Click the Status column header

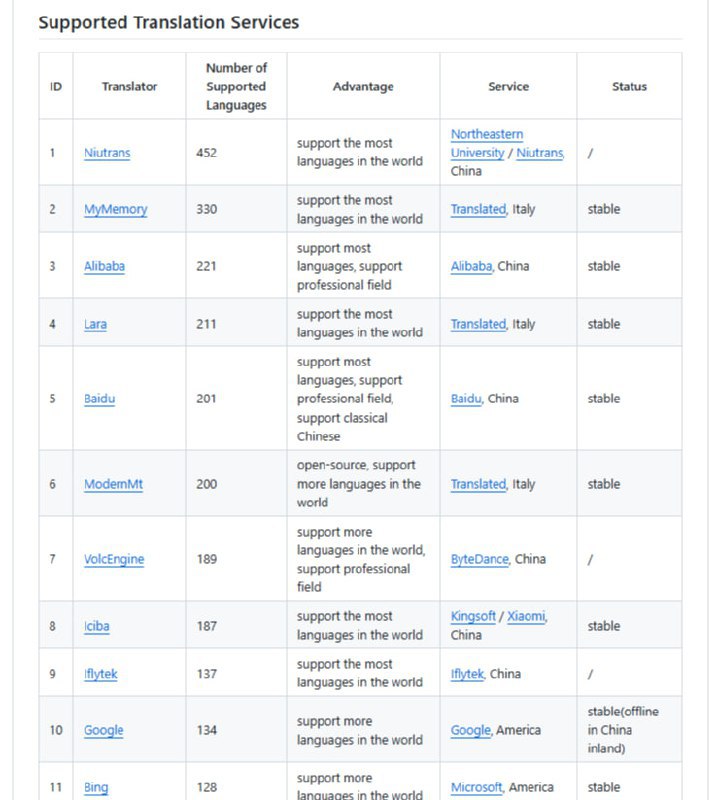click(629, 86)
